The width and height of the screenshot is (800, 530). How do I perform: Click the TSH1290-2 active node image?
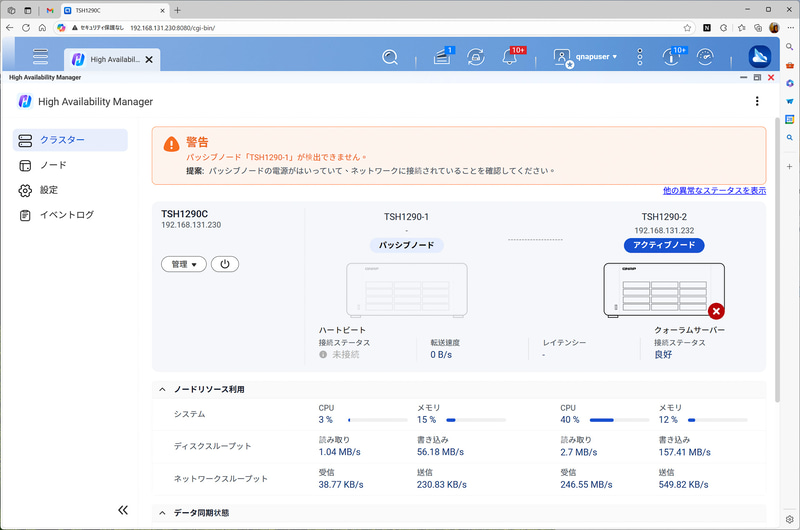click(664, 290)
